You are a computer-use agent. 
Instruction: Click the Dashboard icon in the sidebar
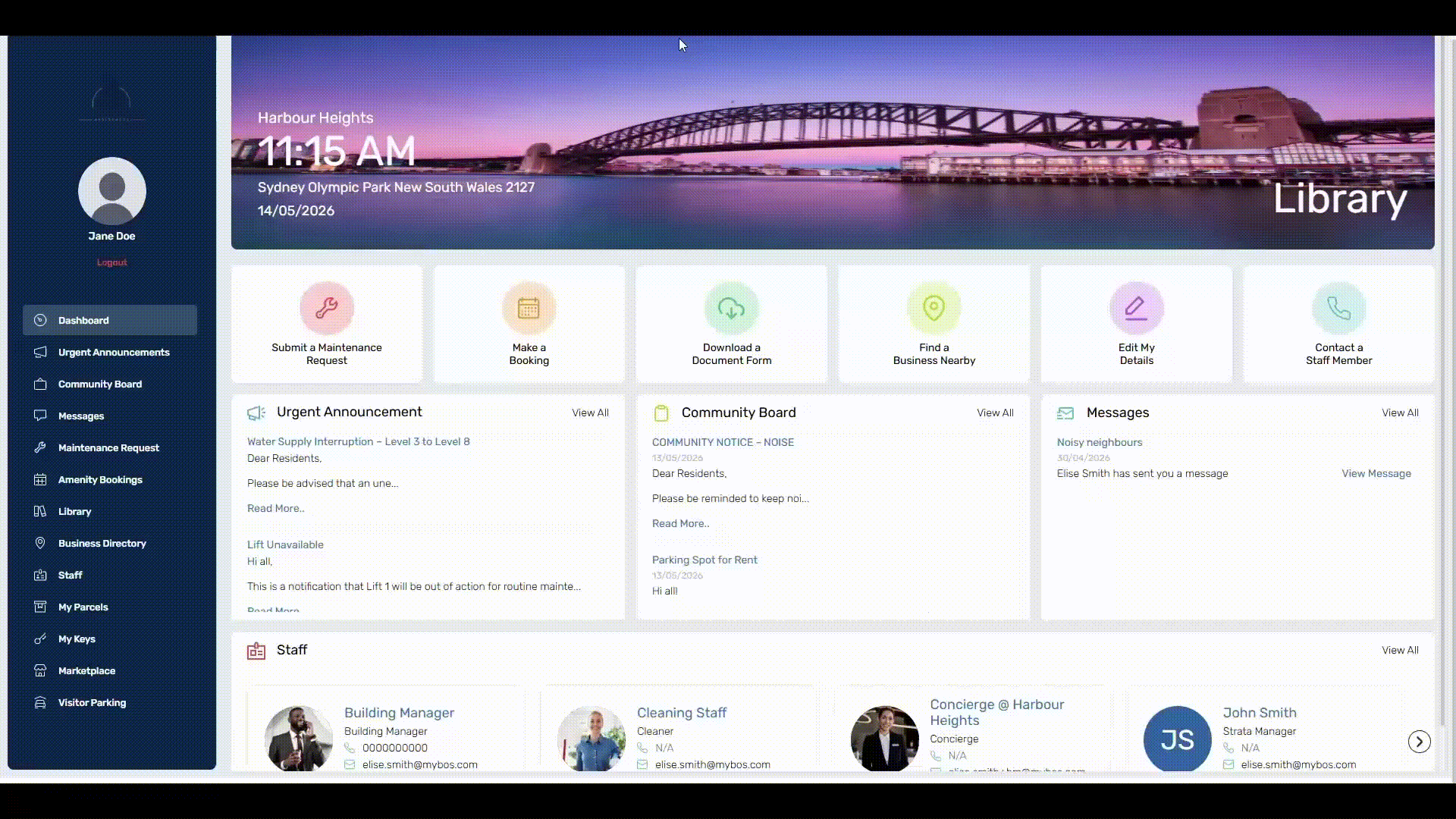[40, 320]
